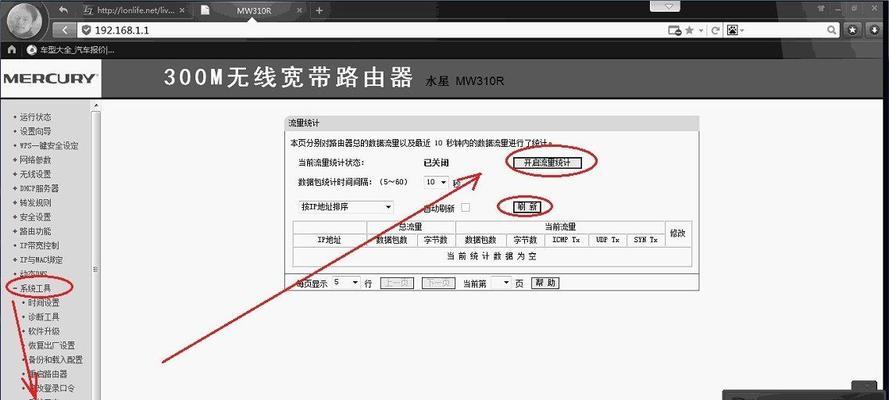Click the SYN Tx column header
The image size is (889, 400).
pyautogui.click(x=646, y=240)
